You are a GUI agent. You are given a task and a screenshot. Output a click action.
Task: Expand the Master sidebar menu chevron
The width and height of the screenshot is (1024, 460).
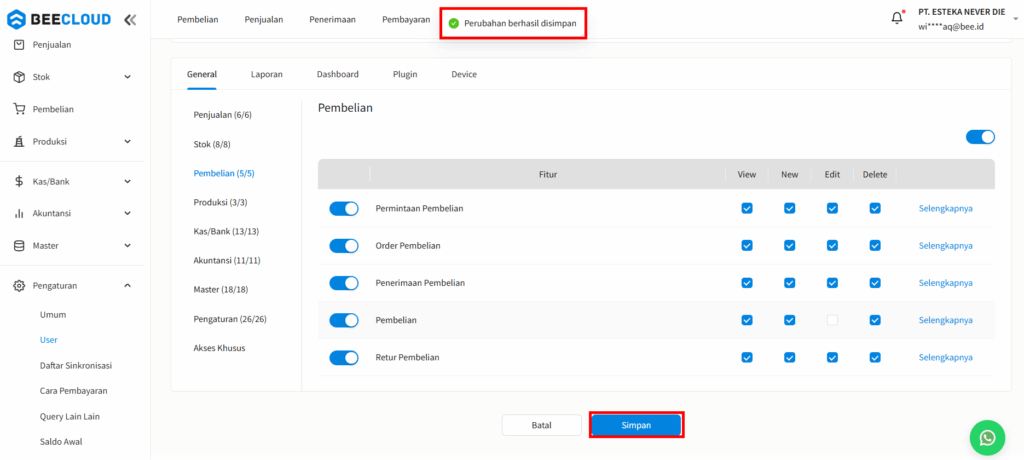coord(127,246)
